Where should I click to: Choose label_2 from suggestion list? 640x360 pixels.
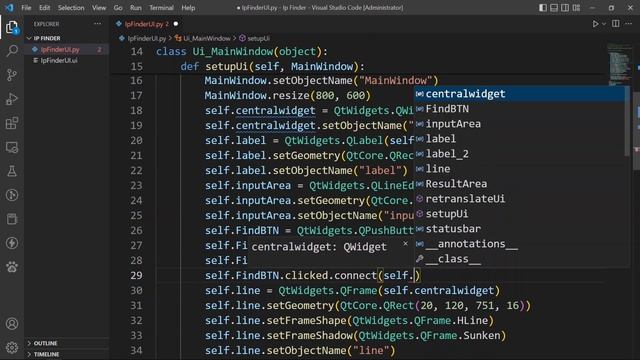[520, 154]
